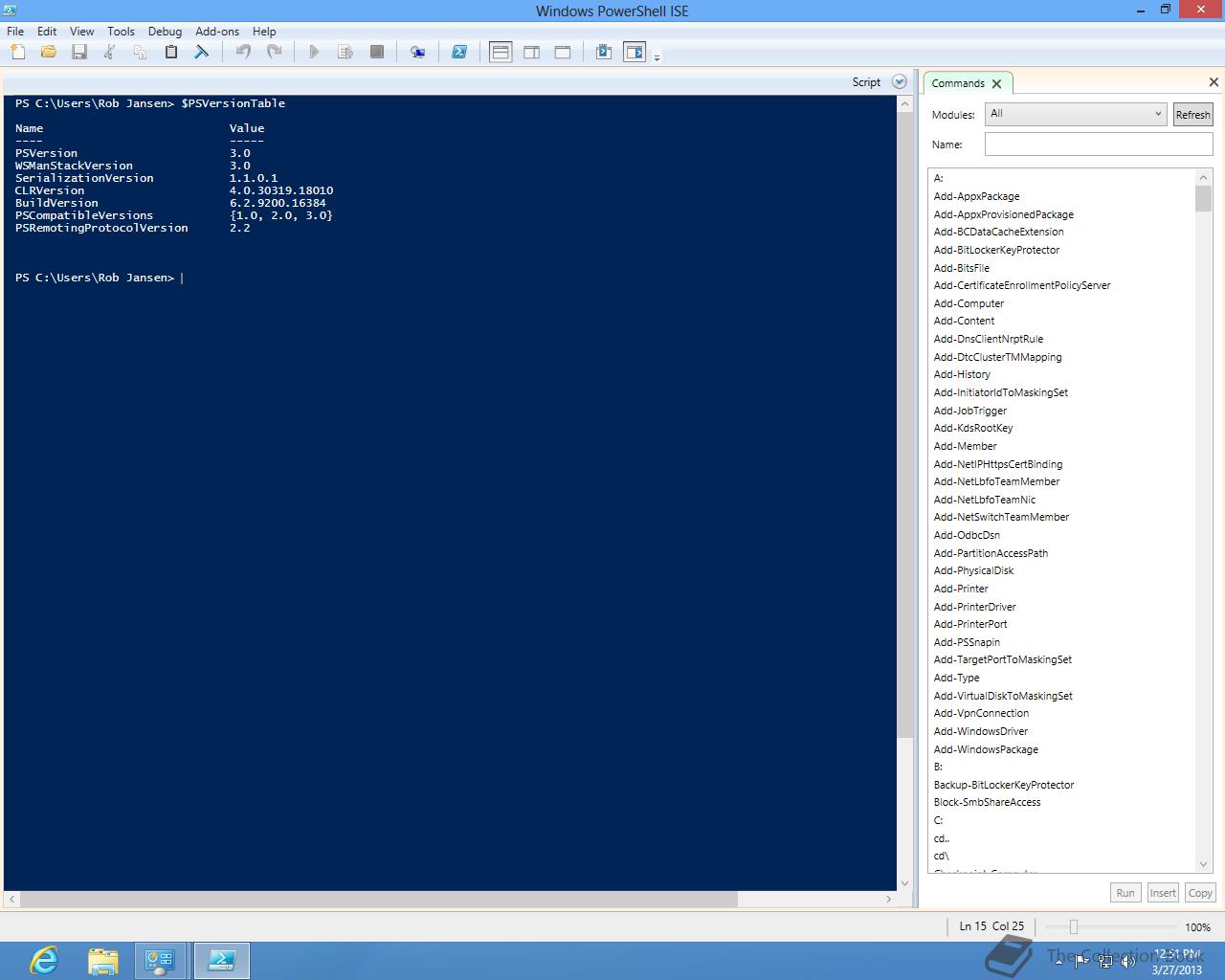Open the Add-ons menu

[217, 32]
